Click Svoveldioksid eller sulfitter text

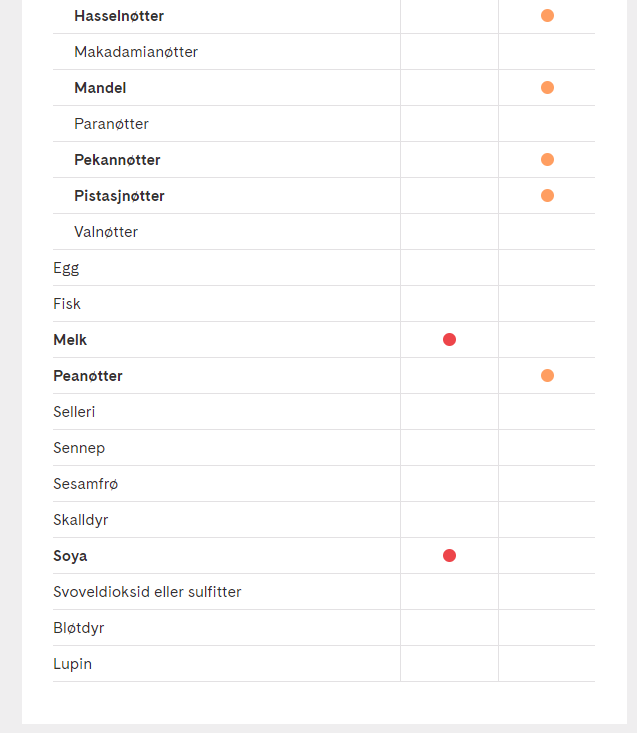click(x=147, y=592)
